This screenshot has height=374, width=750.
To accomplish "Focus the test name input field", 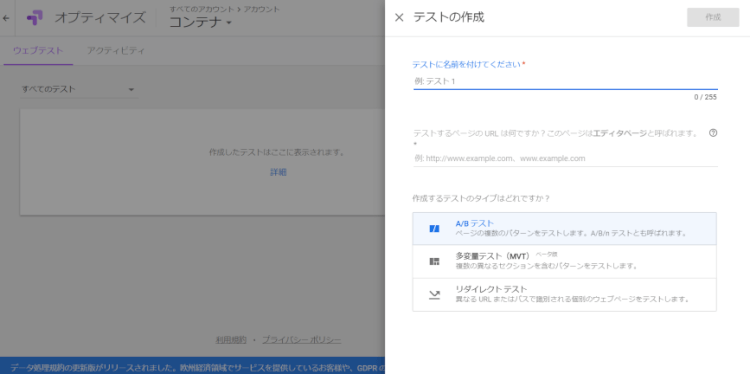I will point(565,81).
